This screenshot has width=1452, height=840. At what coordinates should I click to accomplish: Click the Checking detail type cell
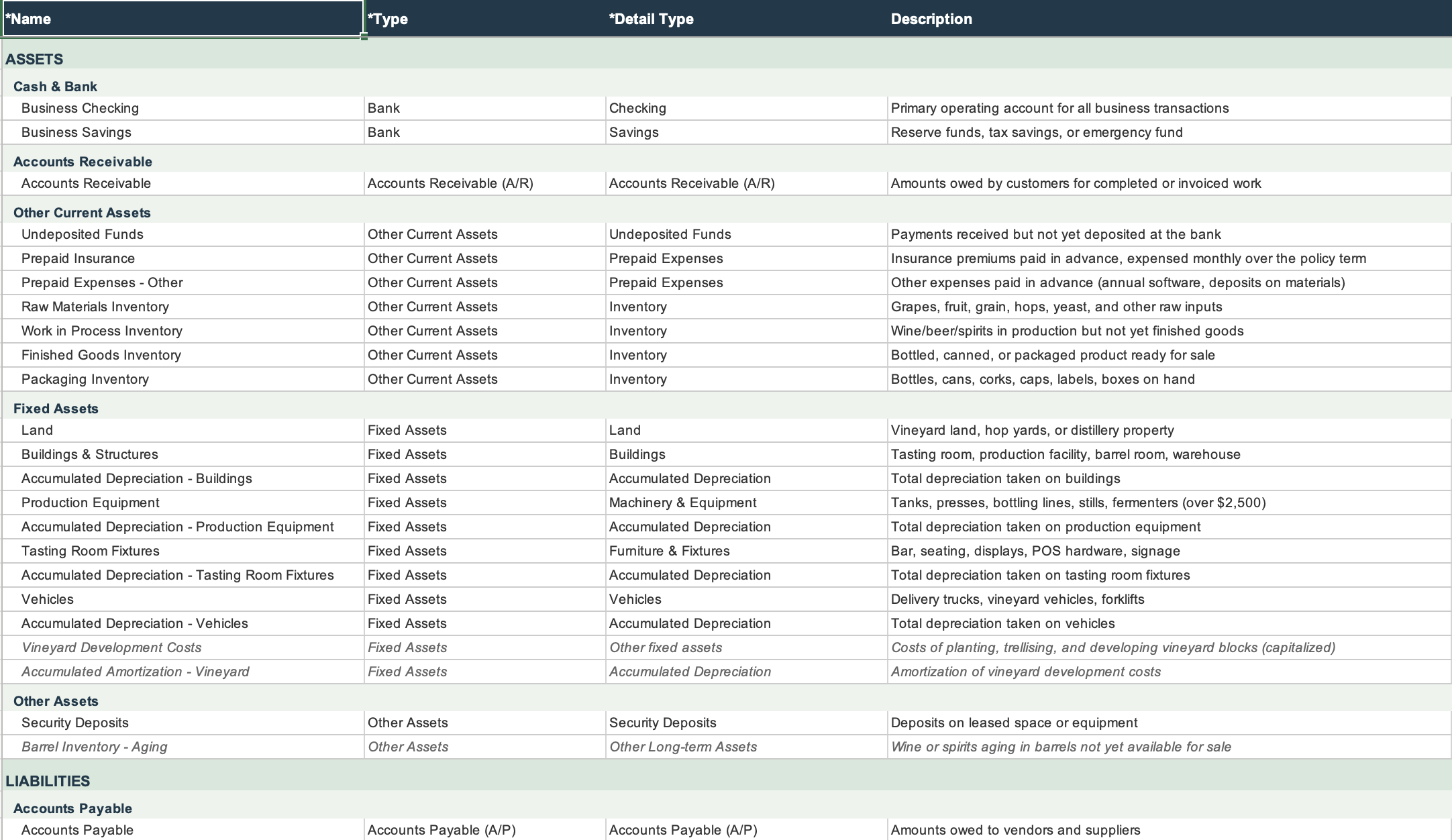pos(747,108)
